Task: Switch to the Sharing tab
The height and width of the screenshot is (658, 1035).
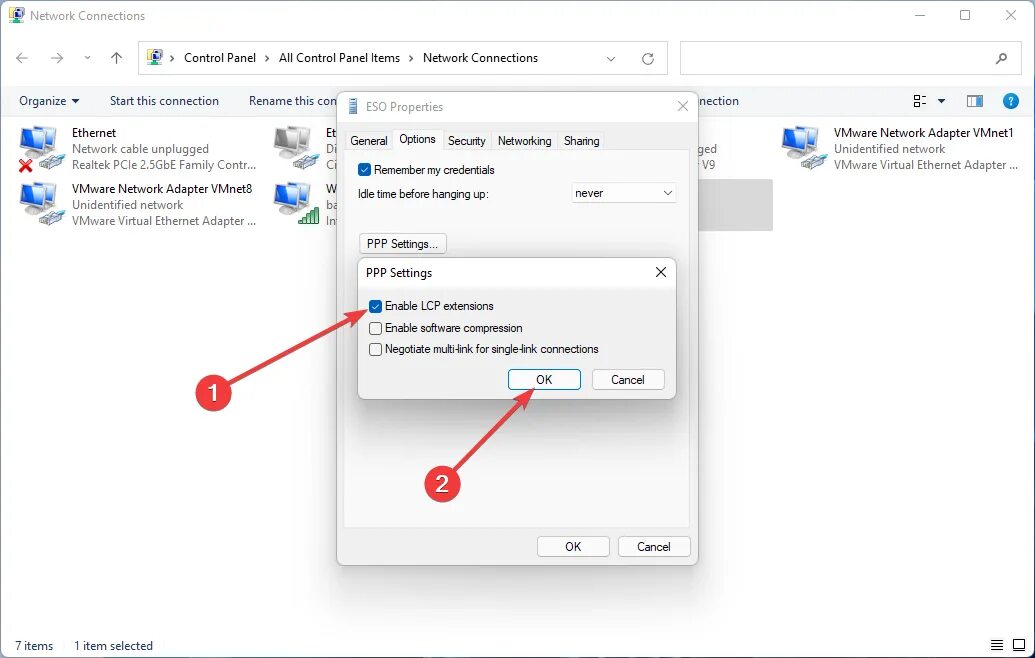Action: tap(582, 141)
